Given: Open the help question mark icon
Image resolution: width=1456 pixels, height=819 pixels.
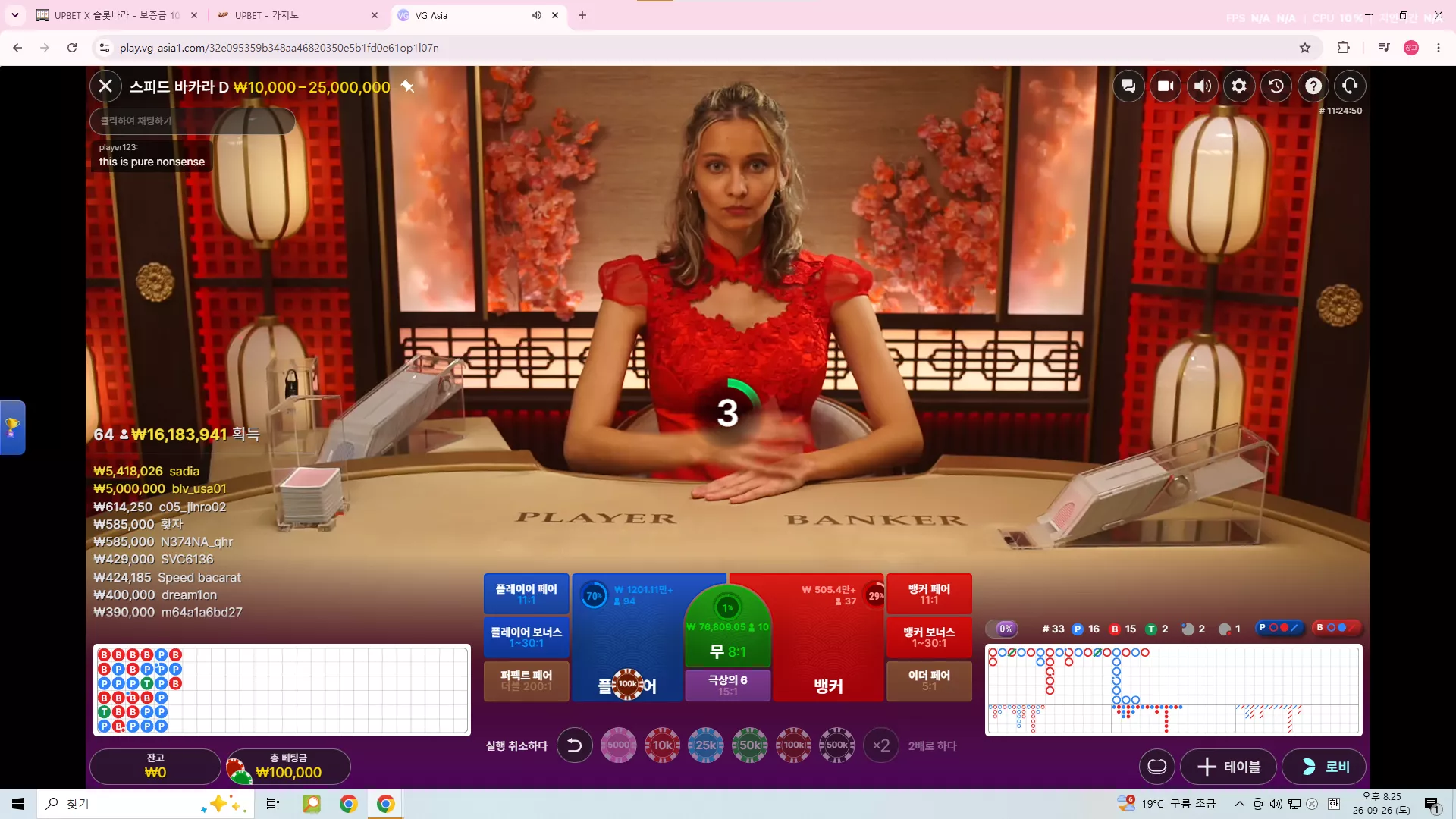Looking at the screenshot, I should (1313, 86).
